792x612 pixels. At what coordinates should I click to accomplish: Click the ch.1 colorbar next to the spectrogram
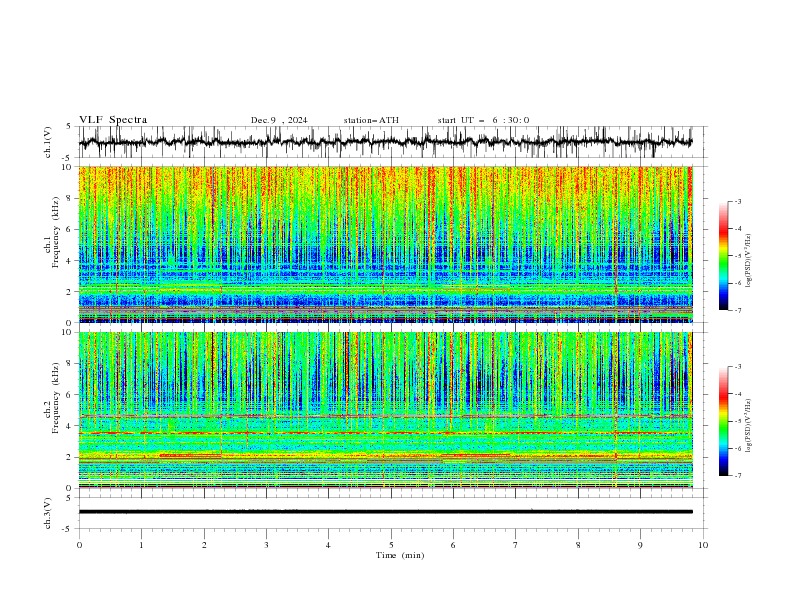[x=723, y=256]
